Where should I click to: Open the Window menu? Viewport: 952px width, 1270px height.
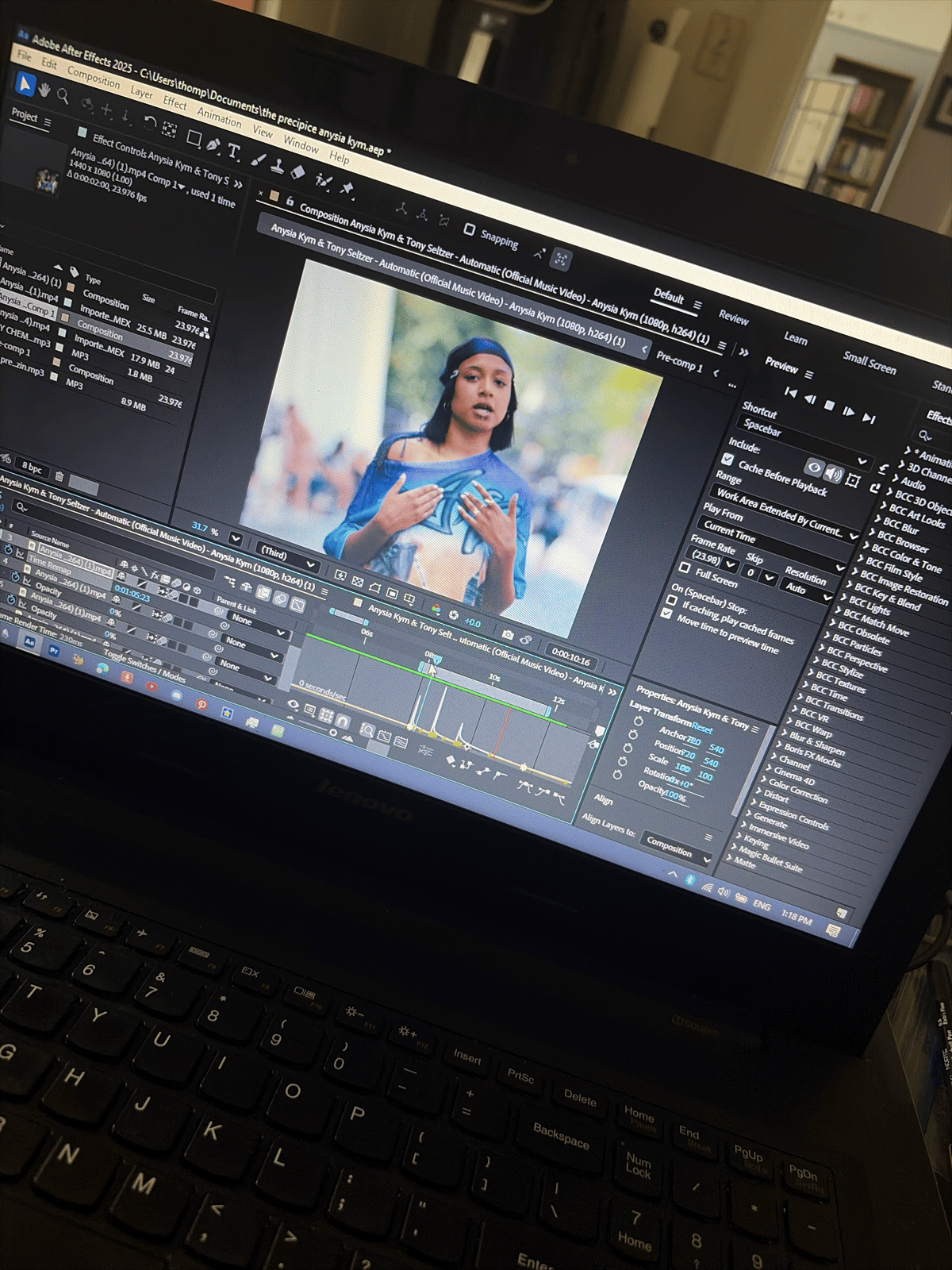301,144
